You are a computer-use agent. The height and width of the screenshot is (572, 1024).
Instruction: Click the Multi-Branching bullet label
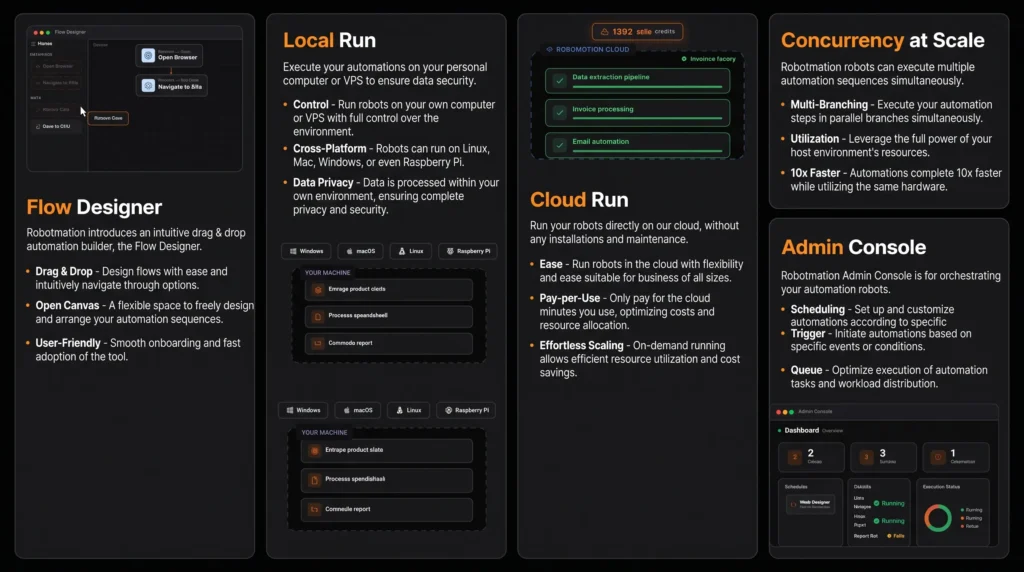[x=829, y=104]
